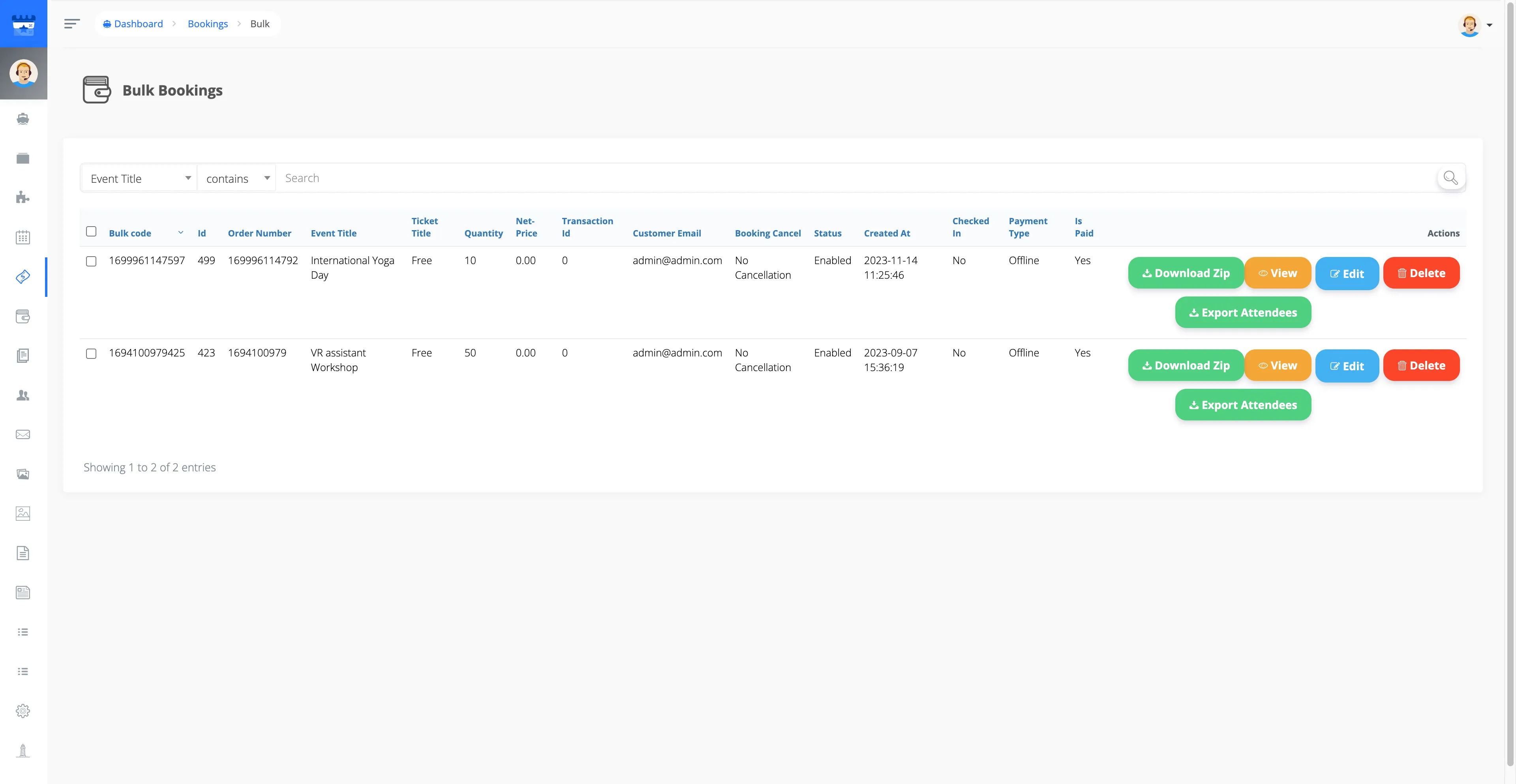This screenshot has width=1516, height=784.
Task: Tick the select-all header checkbox
Action: (x=91, y=231)
